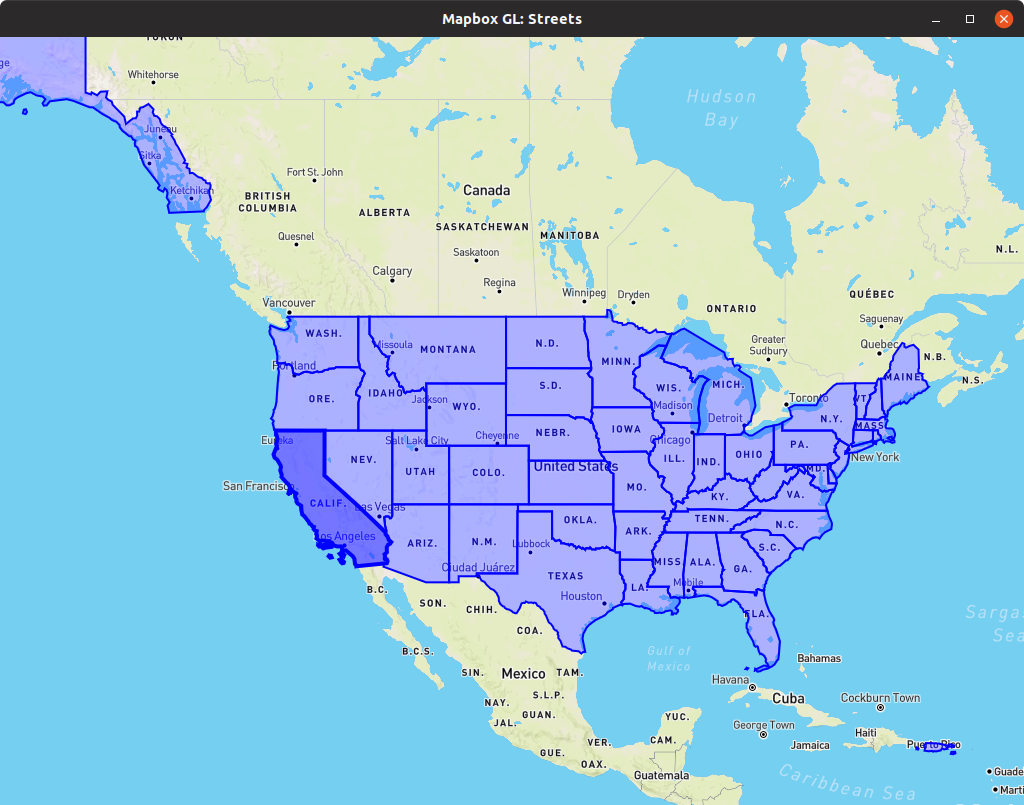Select the Puerto Rico highlighted area
The width and height of the screenshot is (1024, 805).
933,746
